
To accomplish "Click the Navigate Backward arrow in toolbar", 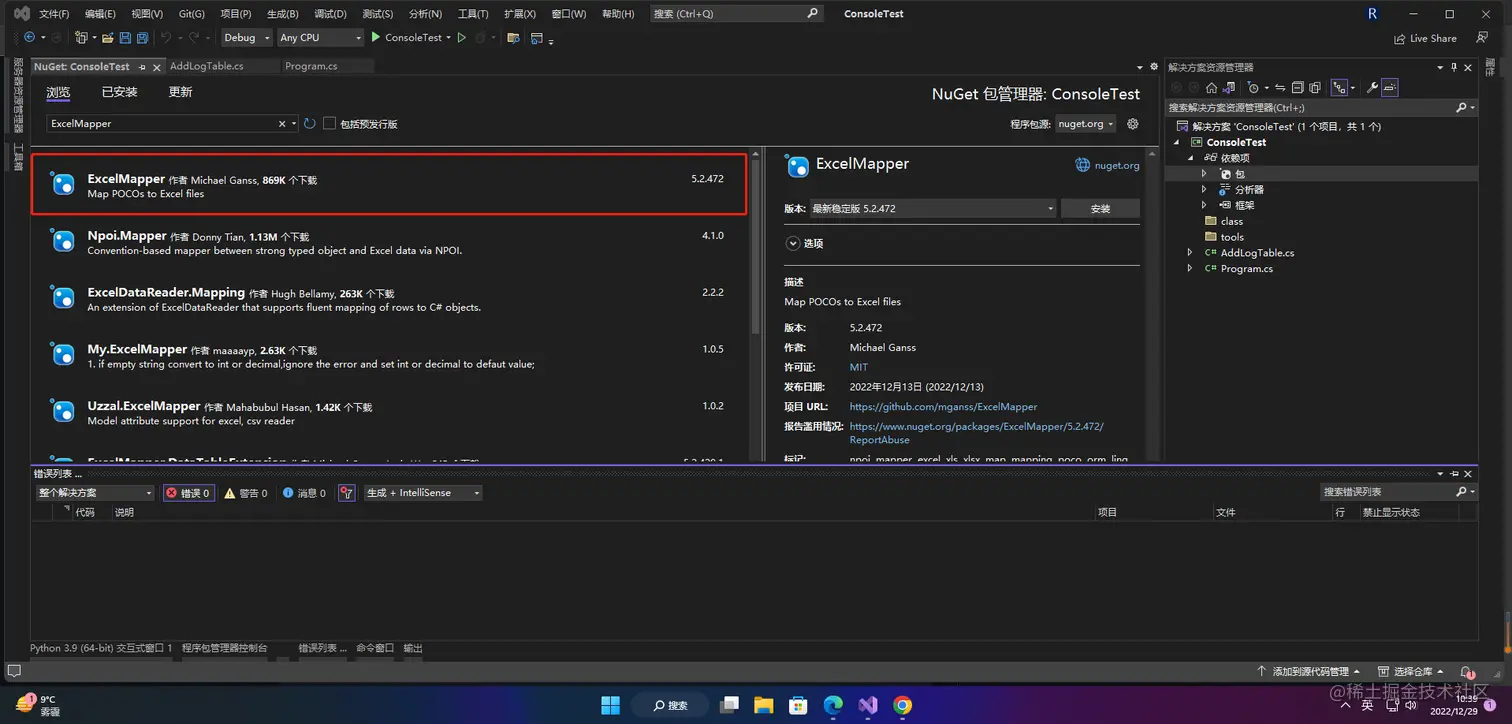I will tap(29, 37).
